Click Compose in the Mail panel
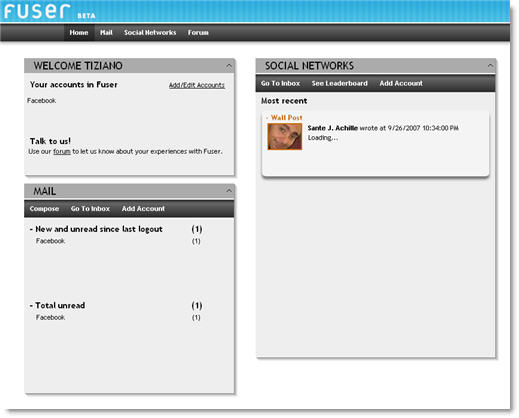 click(44, 209)
